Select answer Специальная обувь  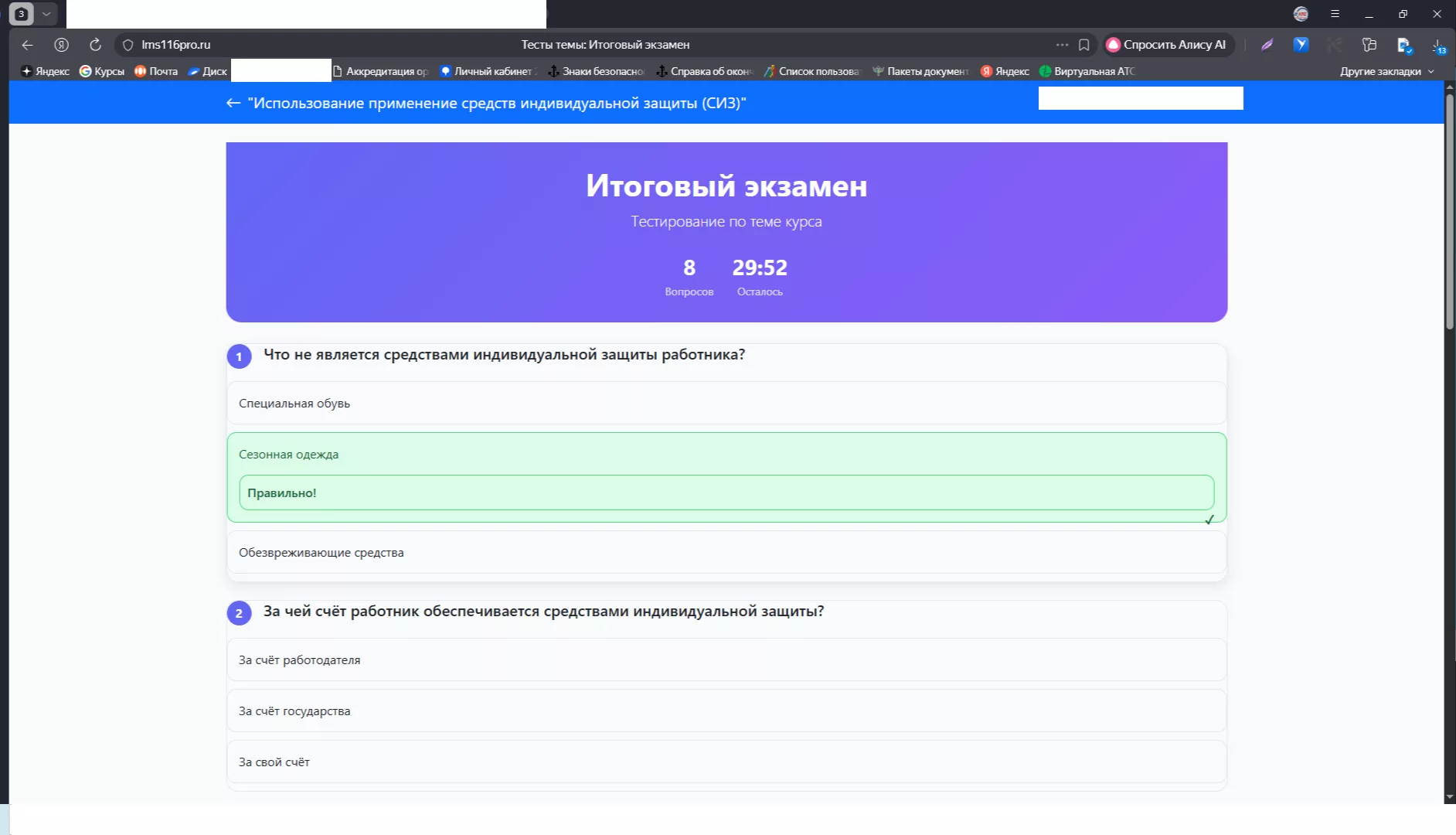coord(726,403)
